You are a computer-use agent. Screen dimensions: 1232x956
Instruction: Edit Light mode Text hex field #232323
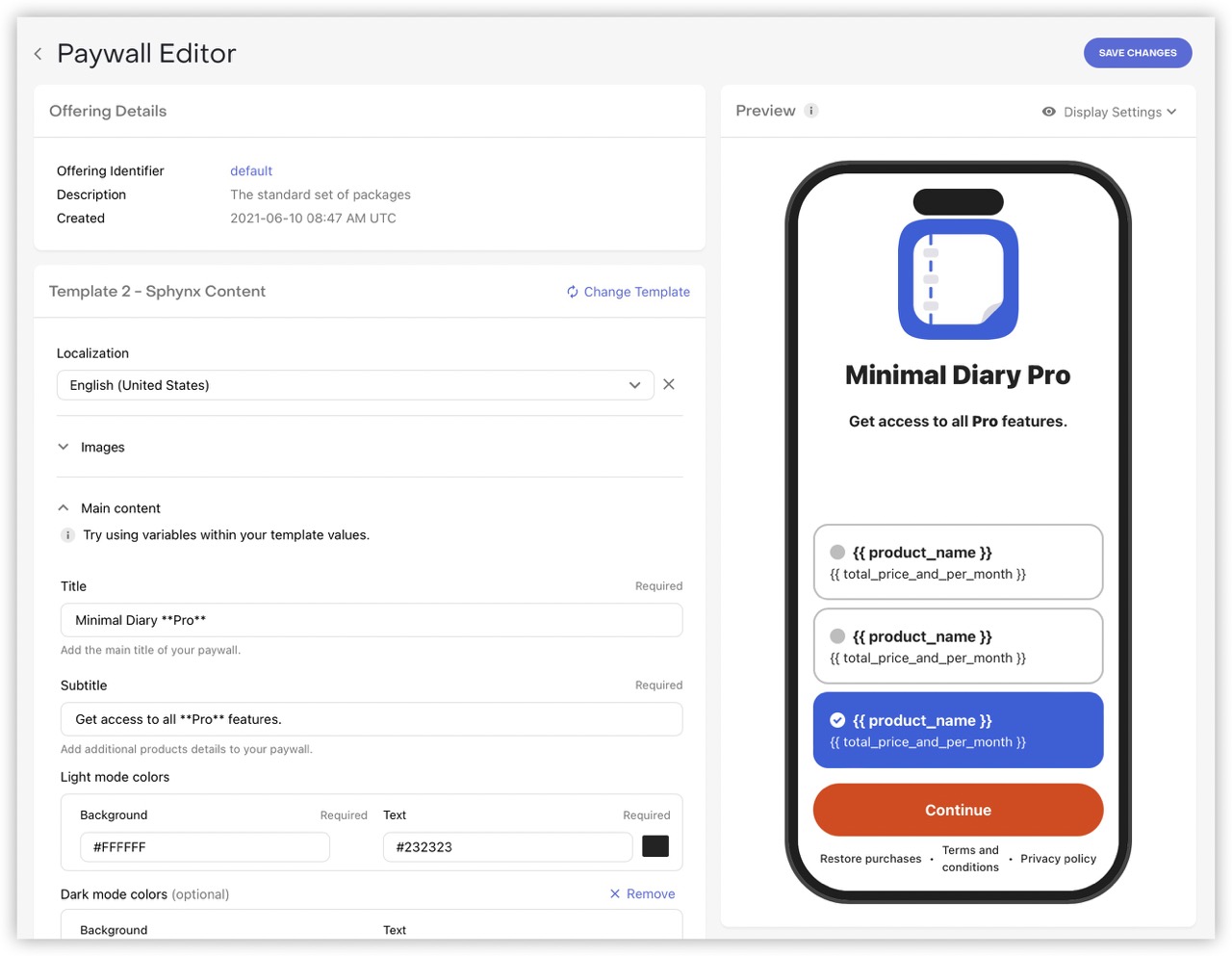pyautogui.click(x=507, y=847)
